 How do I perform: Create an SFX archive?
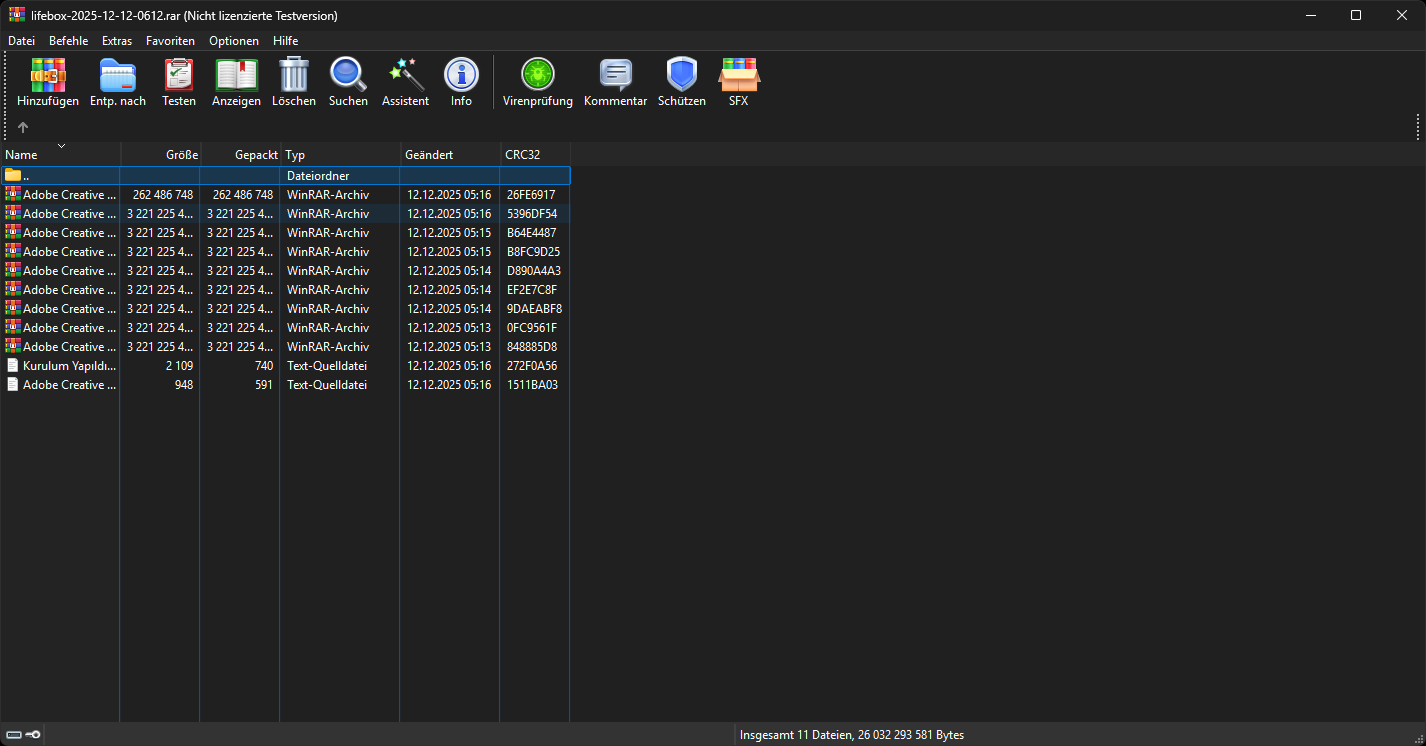[739, 82]
